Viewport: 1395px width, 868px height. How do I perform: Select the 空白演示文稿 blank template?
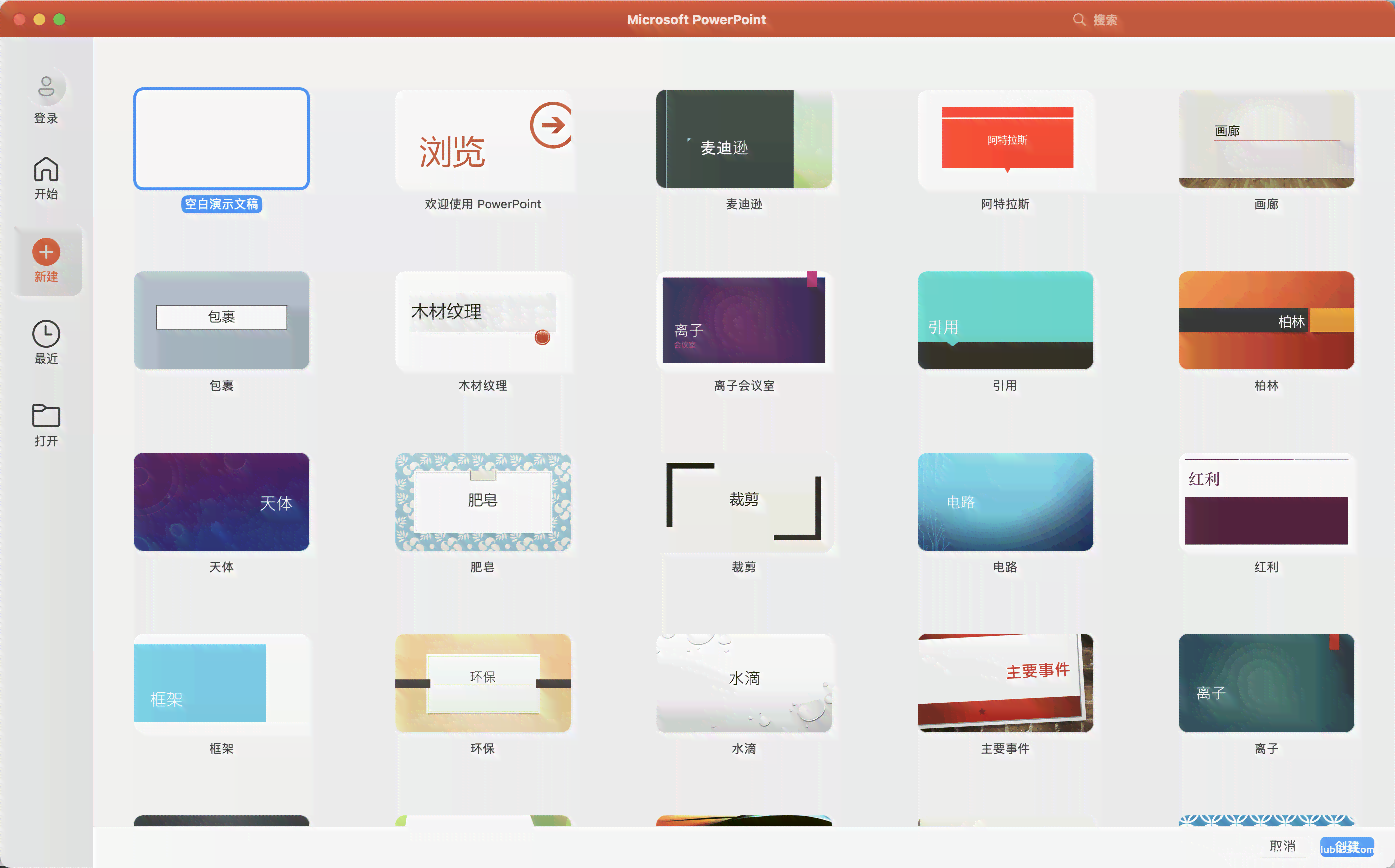click(222, 138)
